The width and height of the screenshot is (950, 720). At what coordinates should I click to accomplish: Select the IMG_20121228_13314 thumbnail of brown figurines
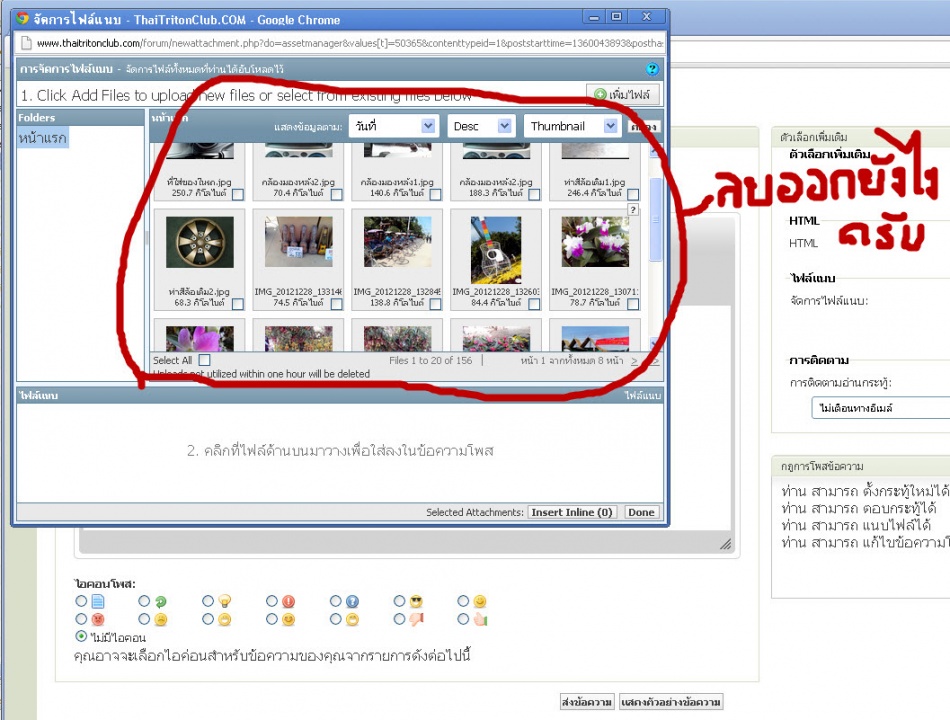pos(299,242)
